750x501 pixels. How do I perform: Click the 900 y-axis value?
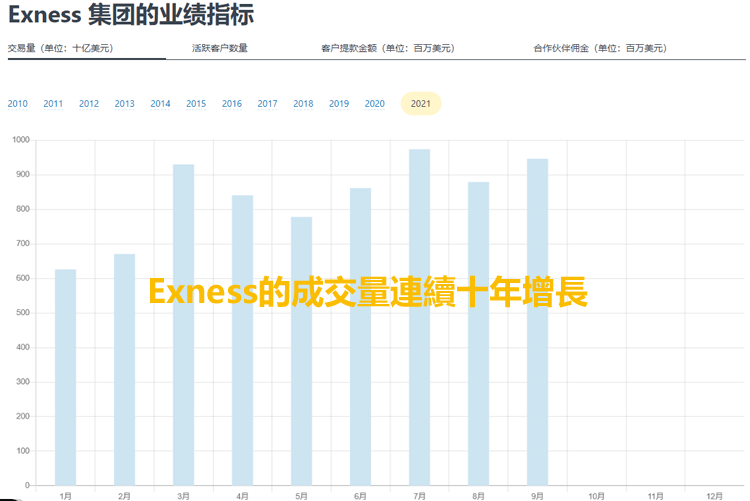pos(23,174)
